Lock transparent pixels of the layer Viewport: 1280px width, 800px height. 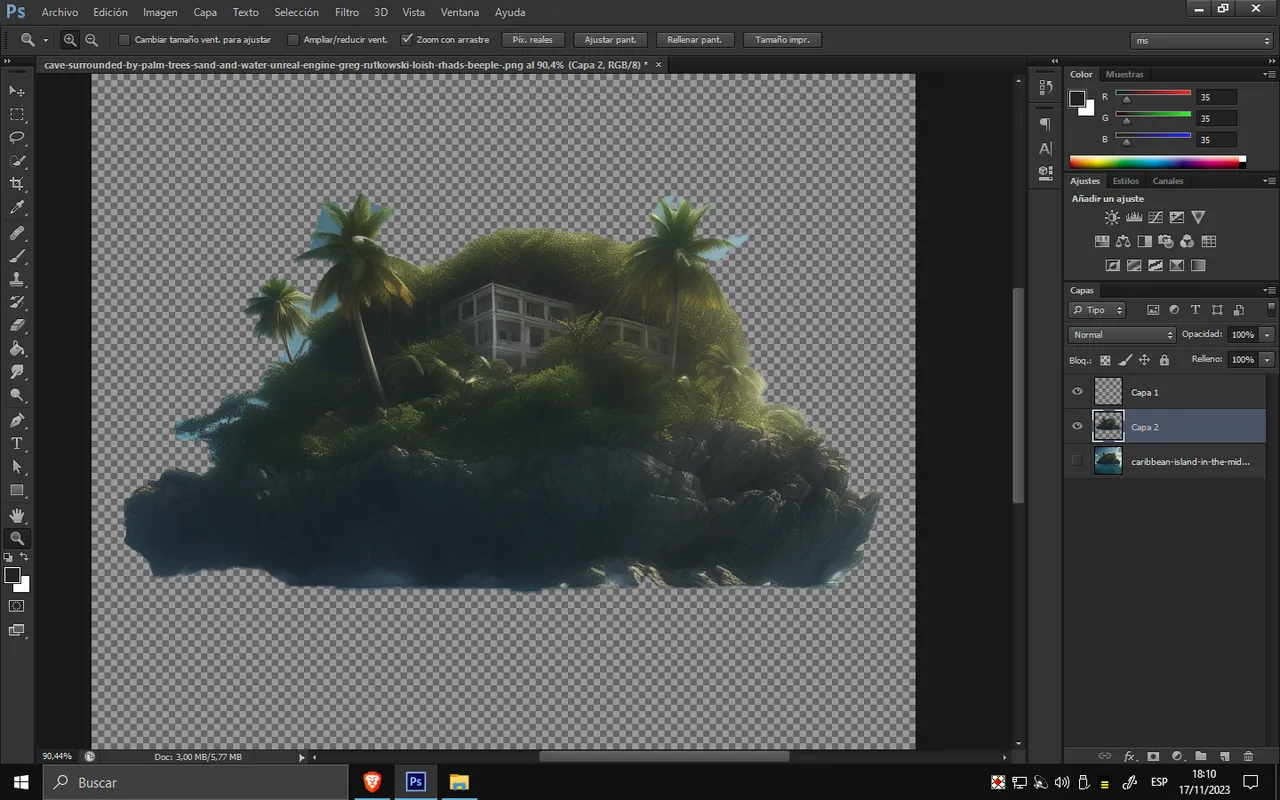[x=1105, y=360]
